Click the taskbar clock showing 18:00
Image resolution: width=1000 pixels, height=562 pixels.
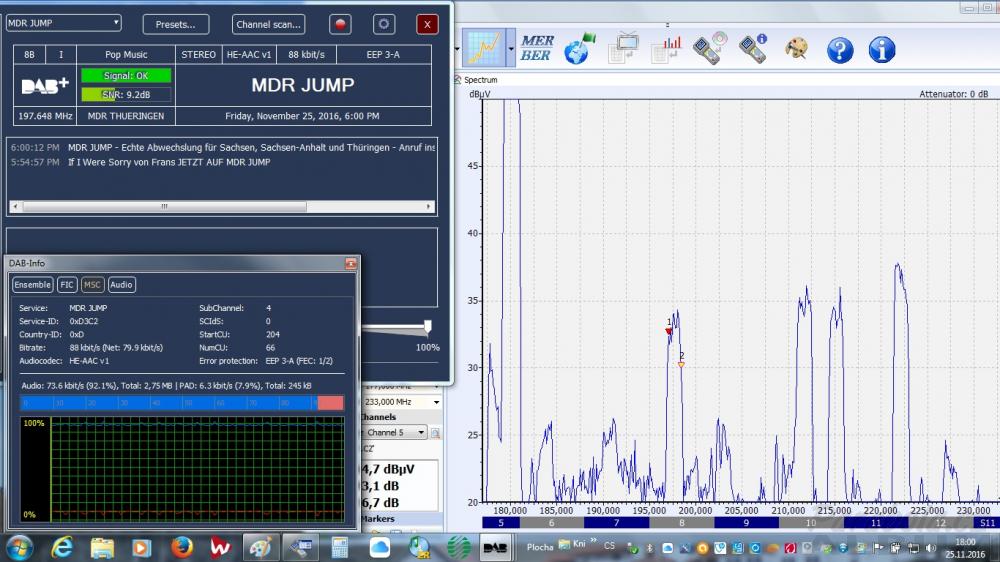(x=965, y=548)
